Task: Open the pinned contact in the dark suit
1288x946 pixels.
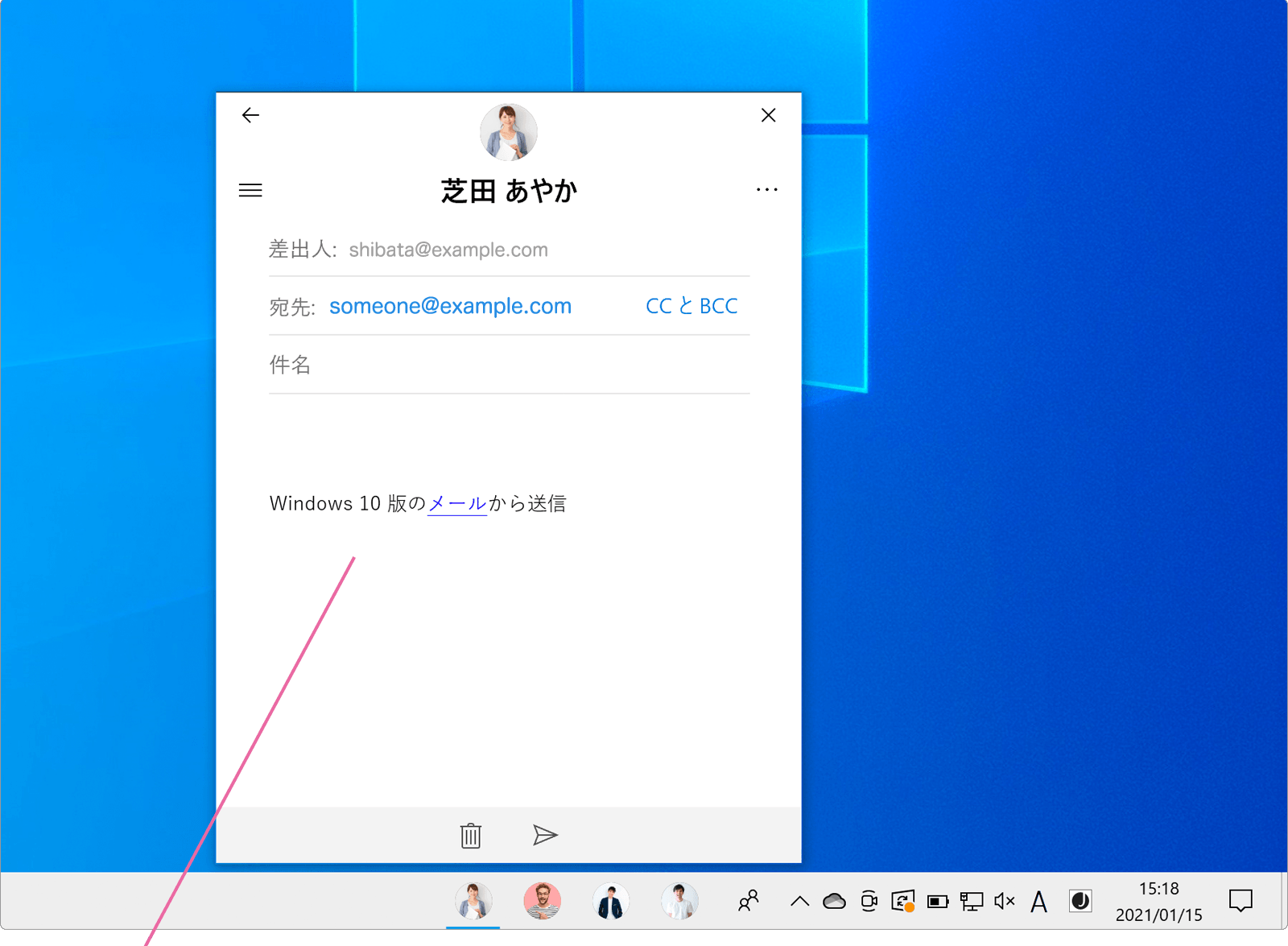Action: coord(611,901)
